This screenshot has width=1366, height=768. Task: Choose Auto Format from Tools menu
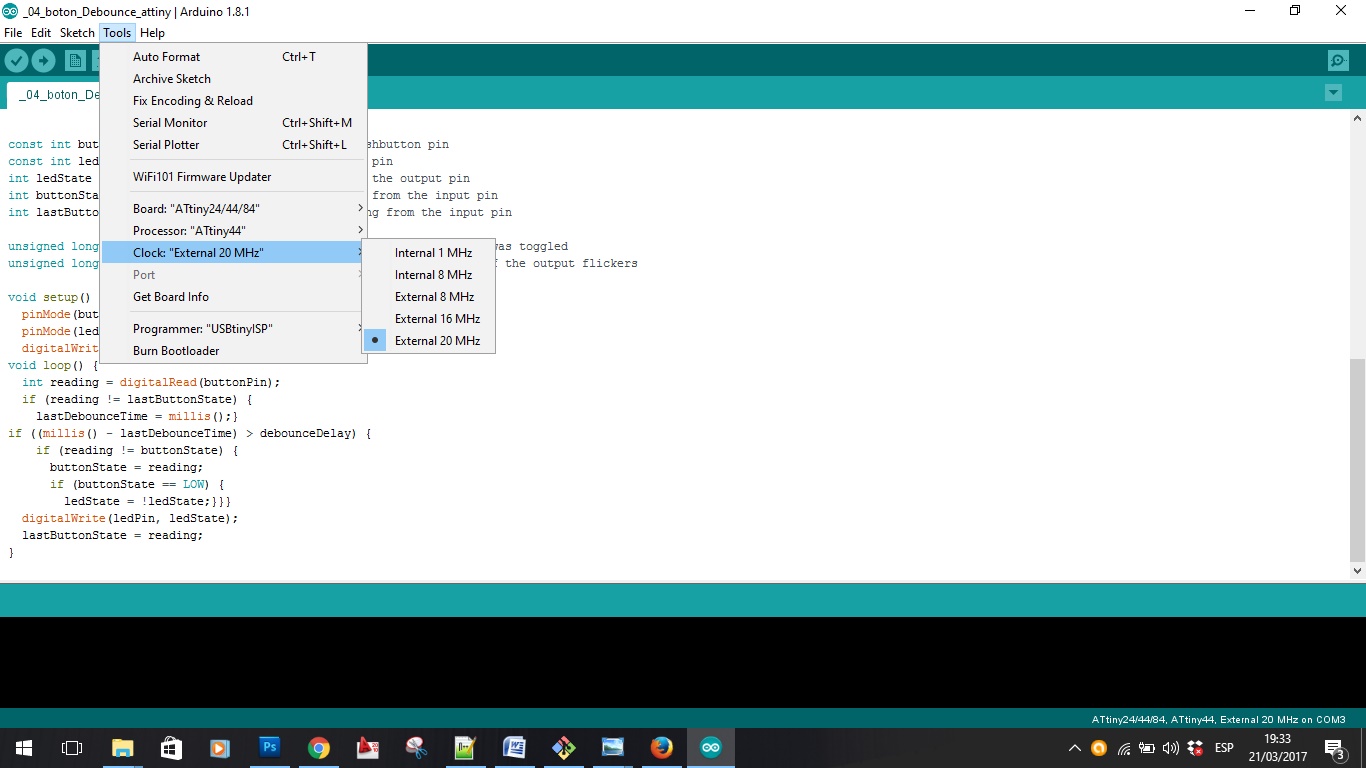pyautogui.click(x=234, y=57)
